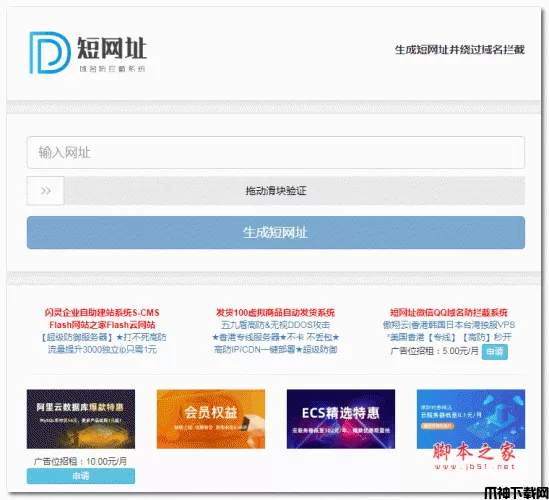Image resolution: width=549 pixels, height=500 pixels.
Task: Click the 广告位招租:10.00元/月 text
Action: pyautogui.click(x=80, y=461)
